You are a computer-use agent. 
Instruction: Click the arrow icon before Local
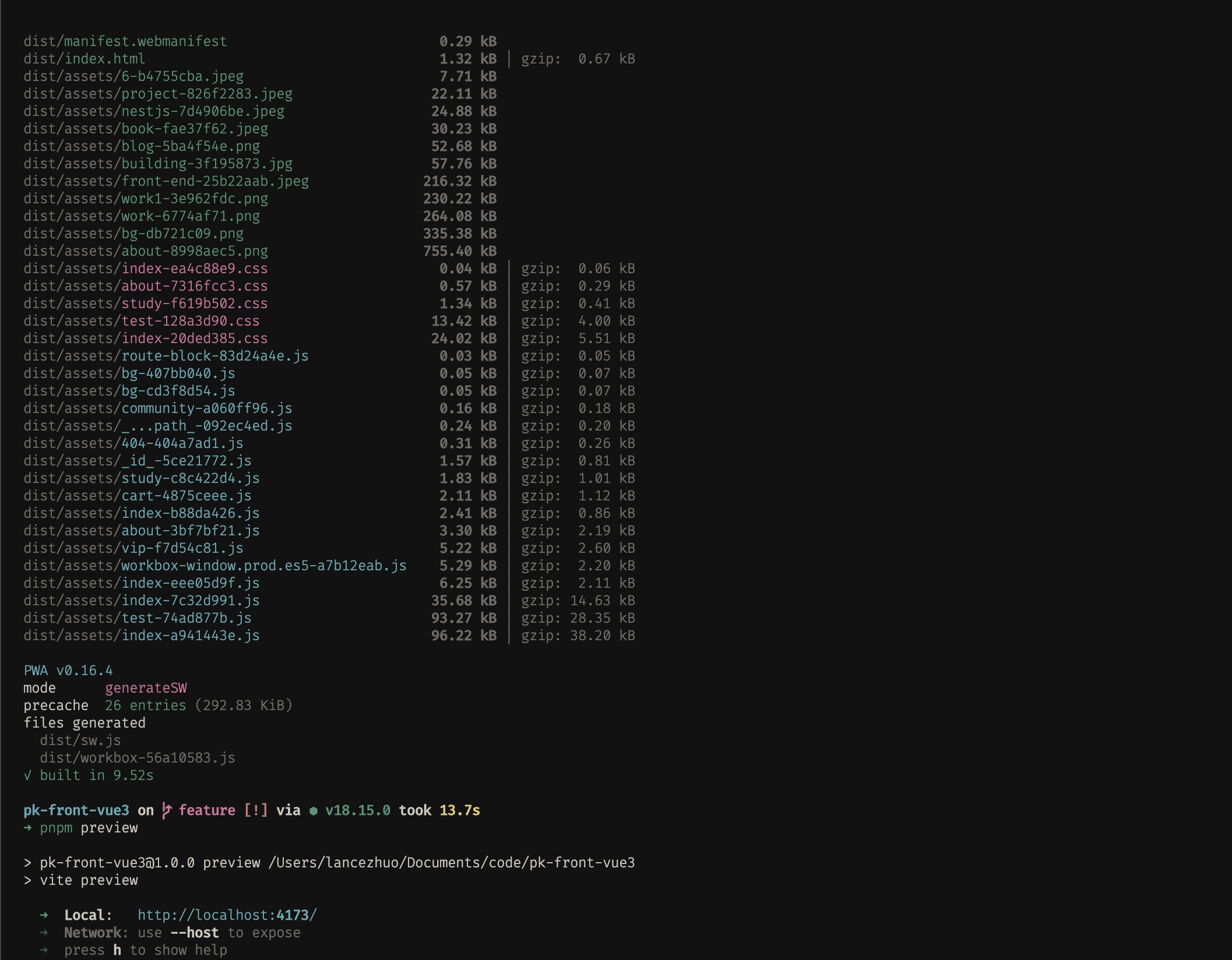pyautogui.click(x=44, y=915)
